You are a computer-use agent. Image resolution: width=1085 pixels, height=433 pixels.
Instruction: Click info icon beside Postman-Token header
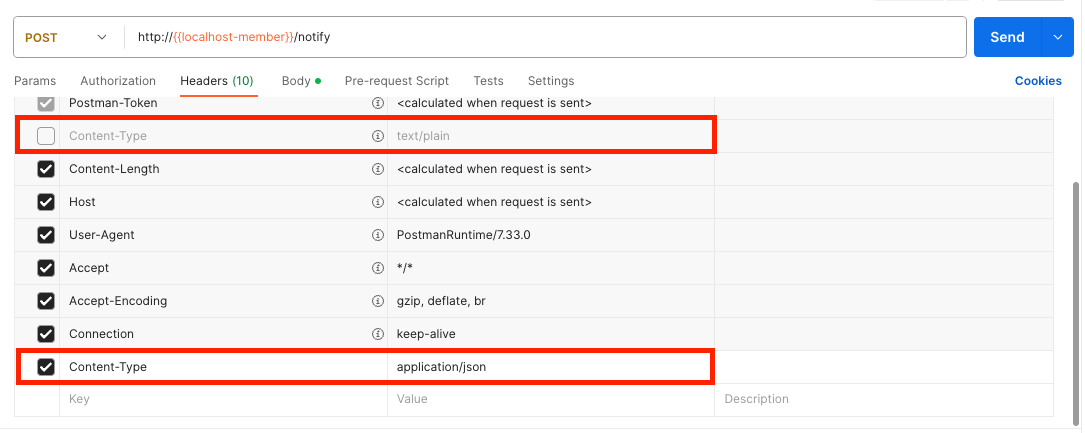point(378,103)
